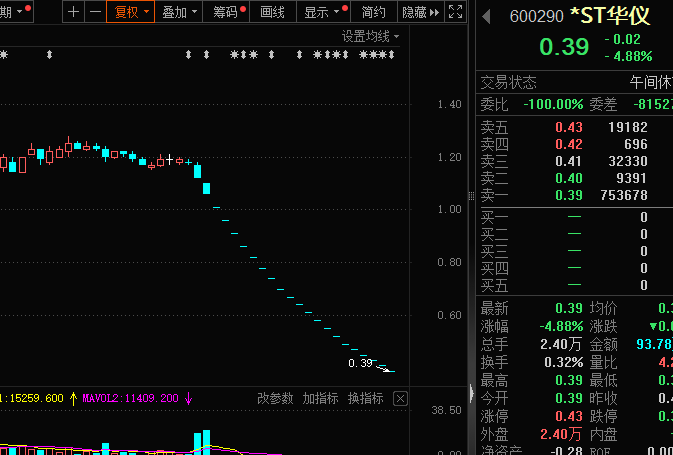Click the plus zoom-in chart icon
Viewport: 673px width, 455px height.
click(74, 12)
